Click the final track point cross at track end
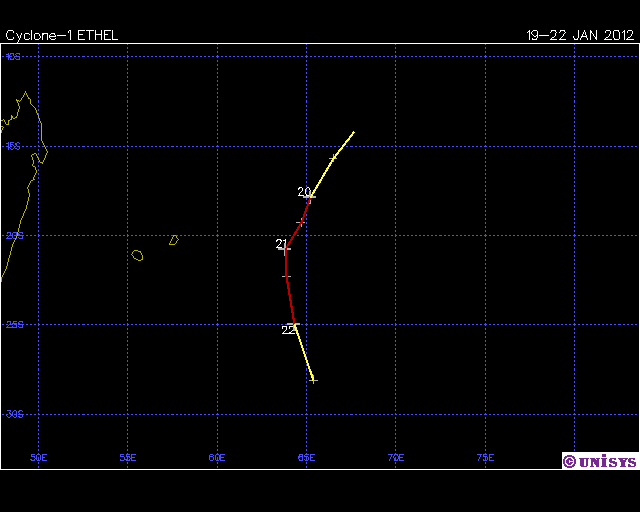 click(x=313, y=381)
